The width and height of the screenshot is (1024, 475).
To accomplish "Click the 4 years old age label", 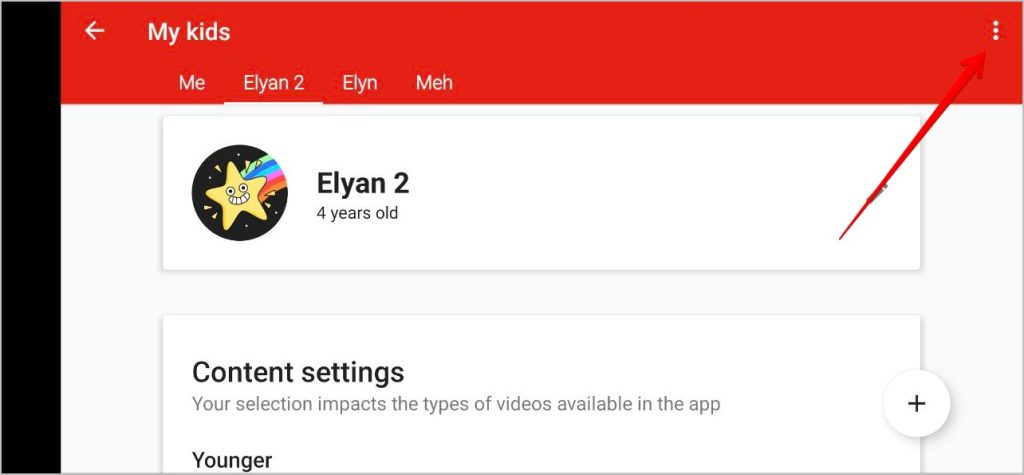I will (357, 213).
